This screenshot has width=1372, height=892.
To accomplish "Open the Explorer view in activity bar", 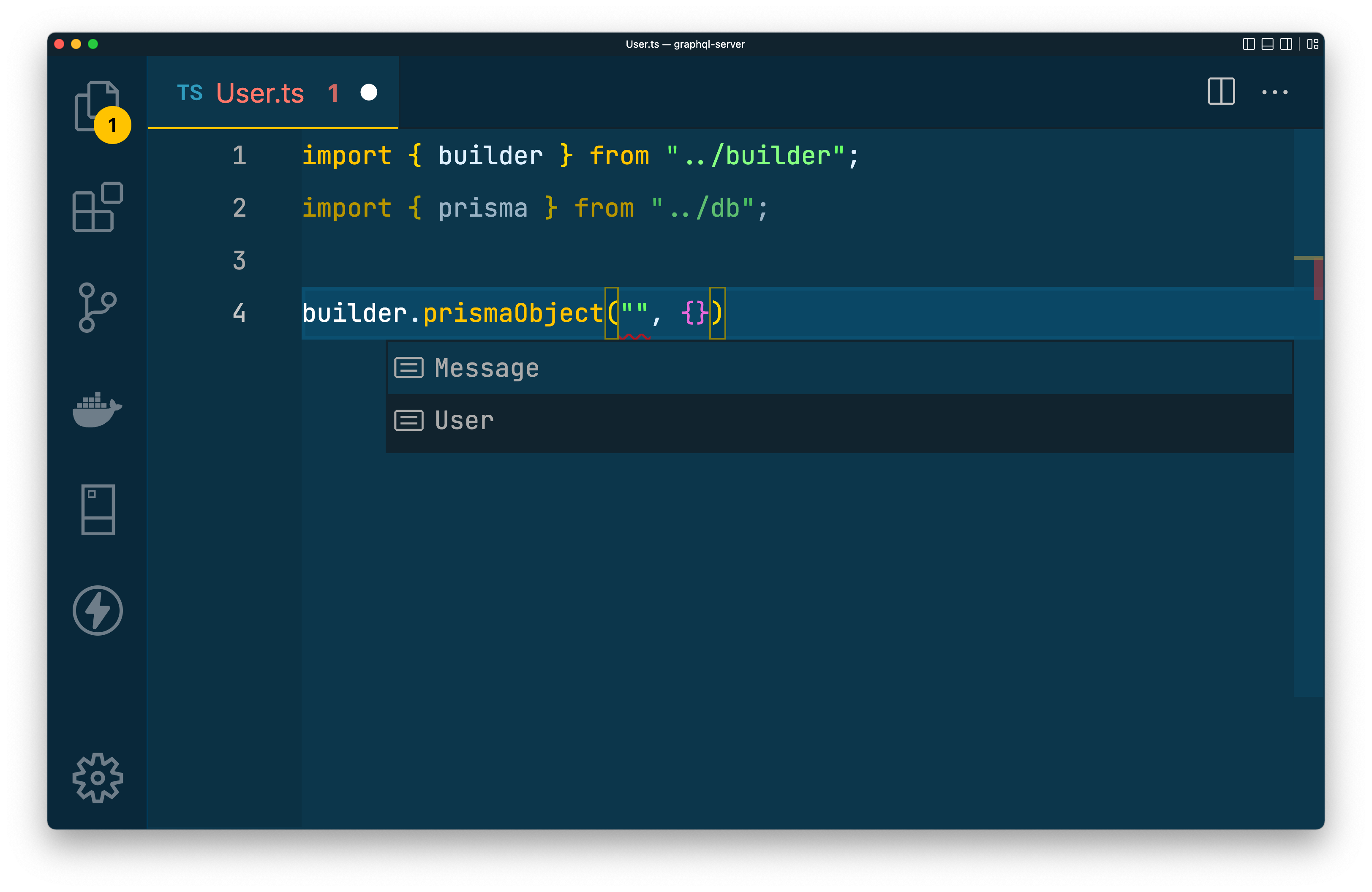I will pos(97,106).
